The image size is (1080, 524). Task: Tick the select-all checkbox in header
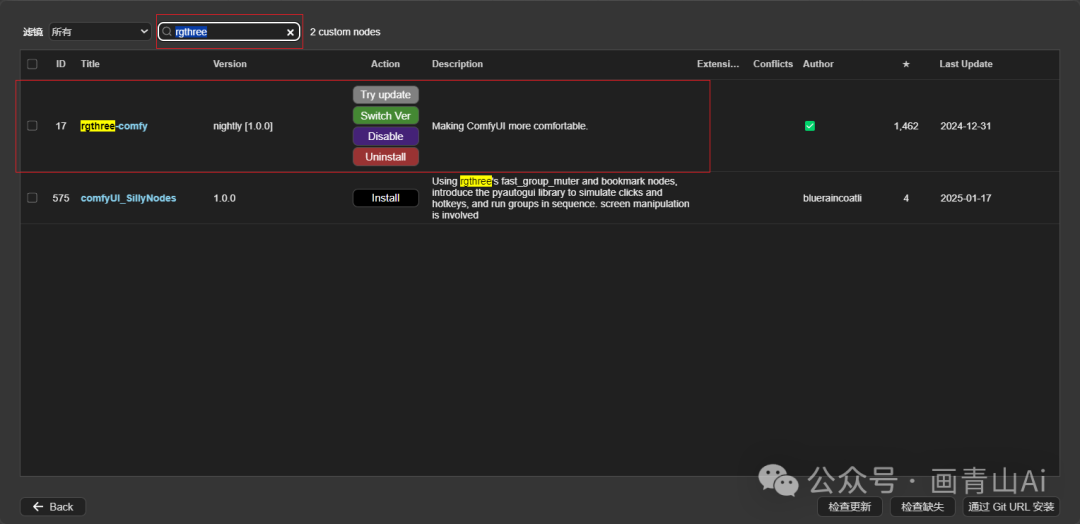32,64
